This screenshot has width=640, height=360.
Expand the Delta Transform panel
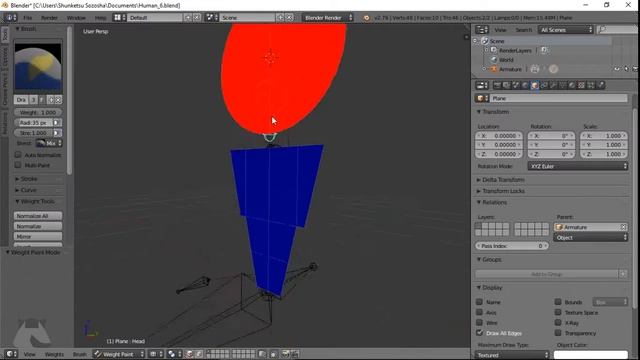(x=503, y=180)
